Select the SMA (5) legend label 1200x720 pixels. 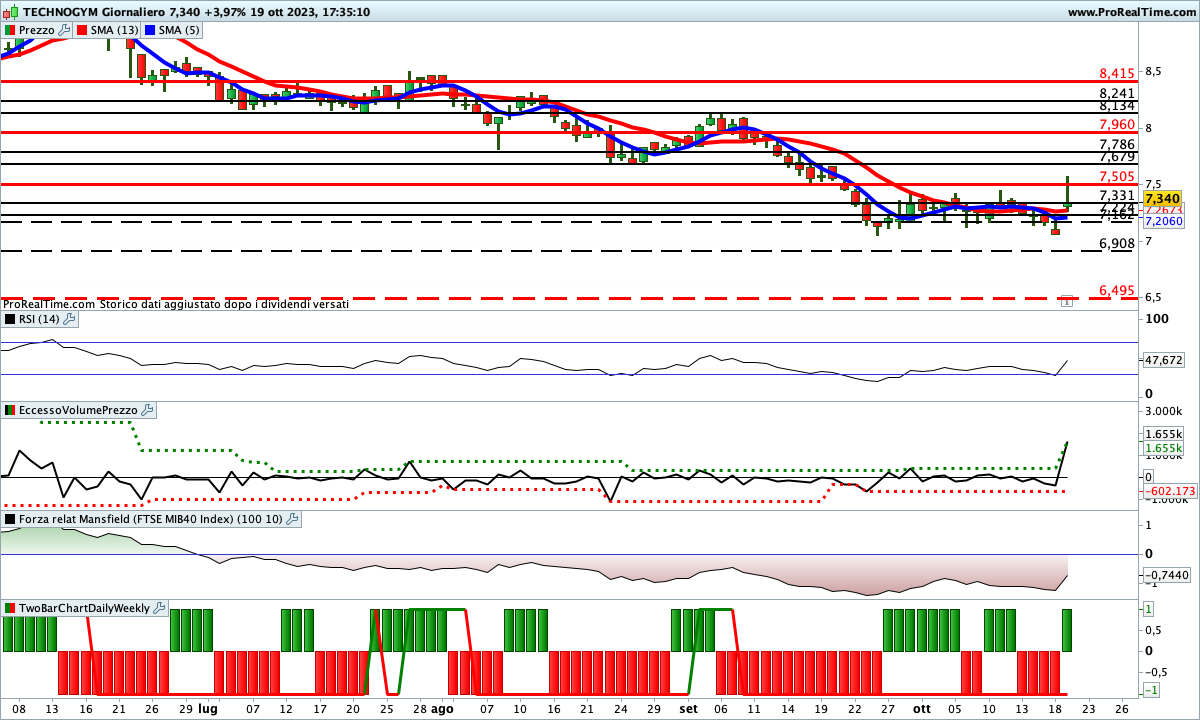pos(177,30)
